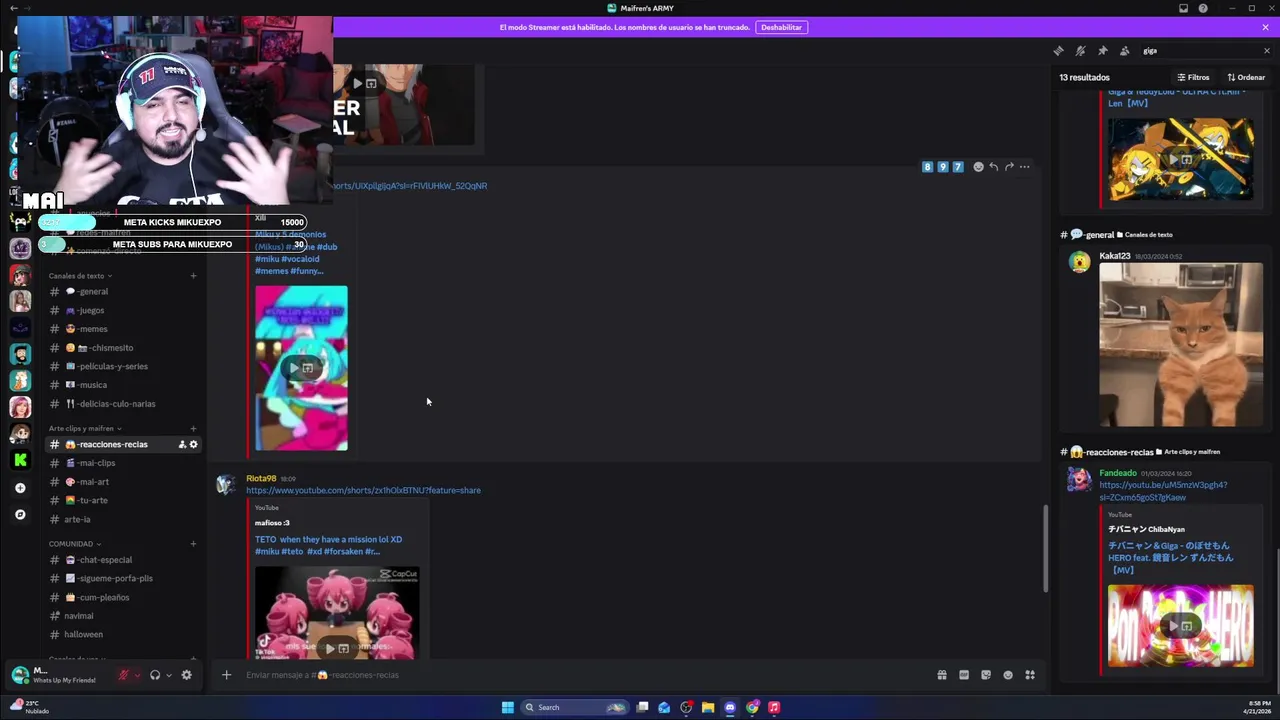Edit channel gear on -reacciones-recias
This screenshot has height=720, width=1280.
(193, 444)
